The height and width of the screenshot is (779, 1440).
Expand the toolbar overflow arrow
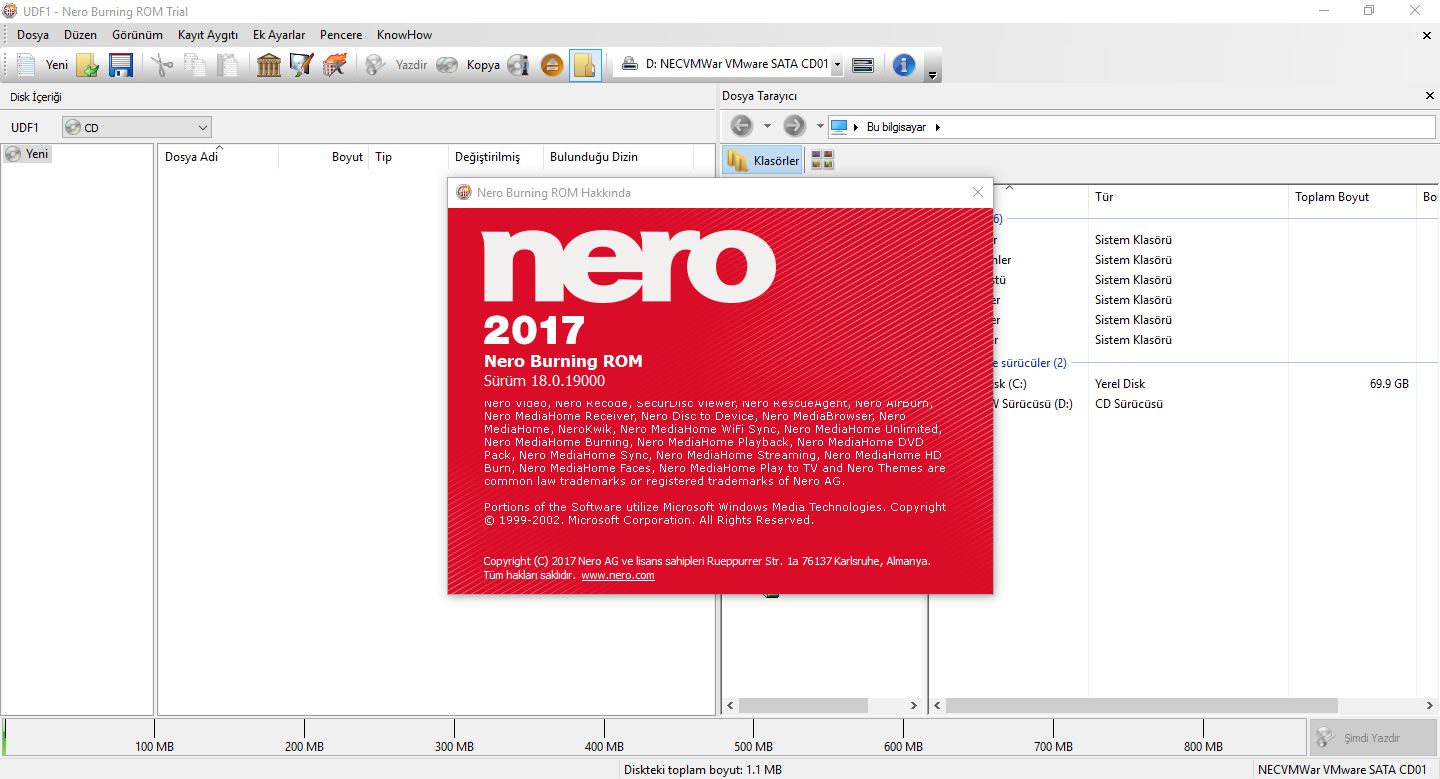pos(932,74)
